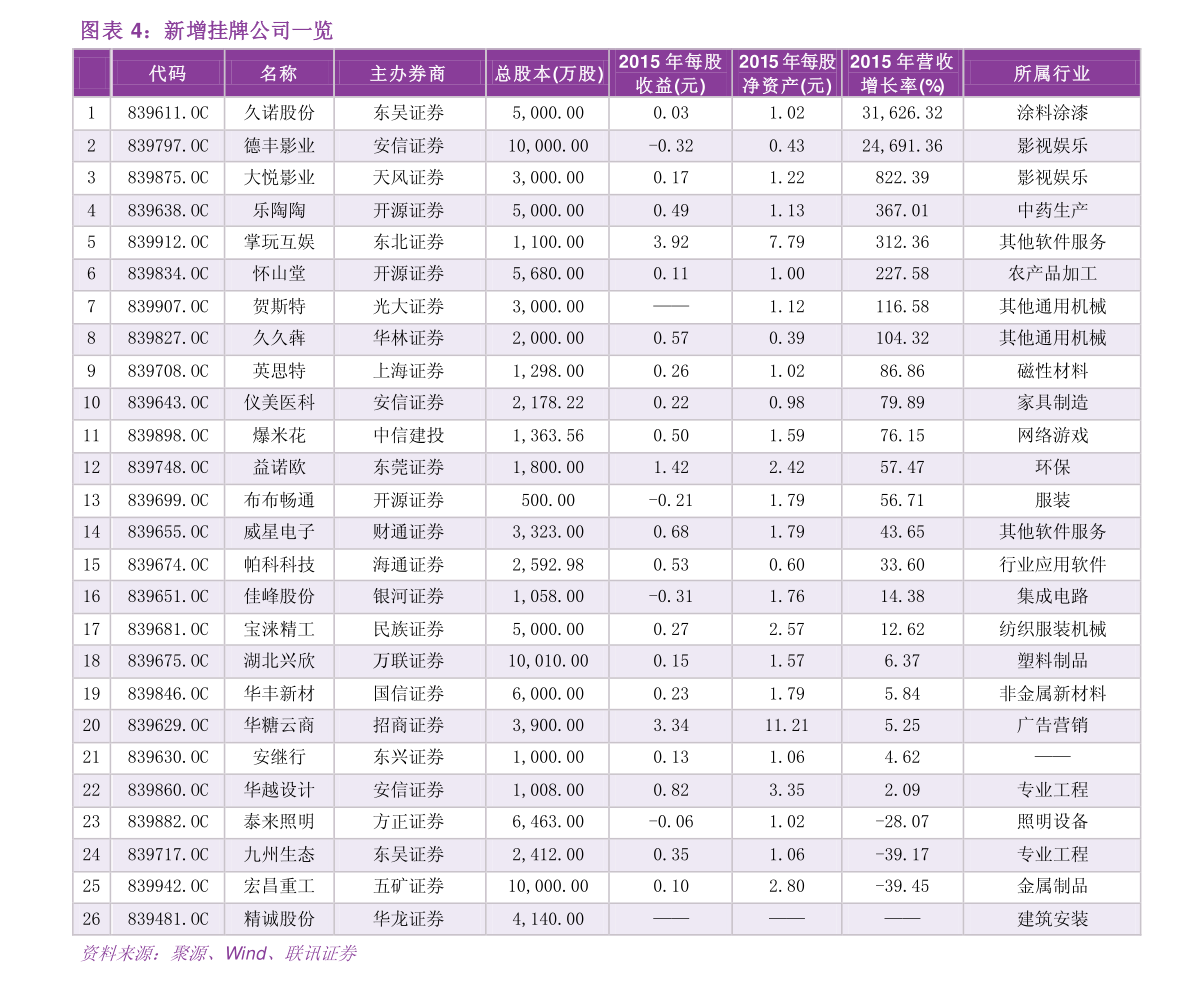Click 华林证券 in the 久久犇 row

tap(408, 339)
